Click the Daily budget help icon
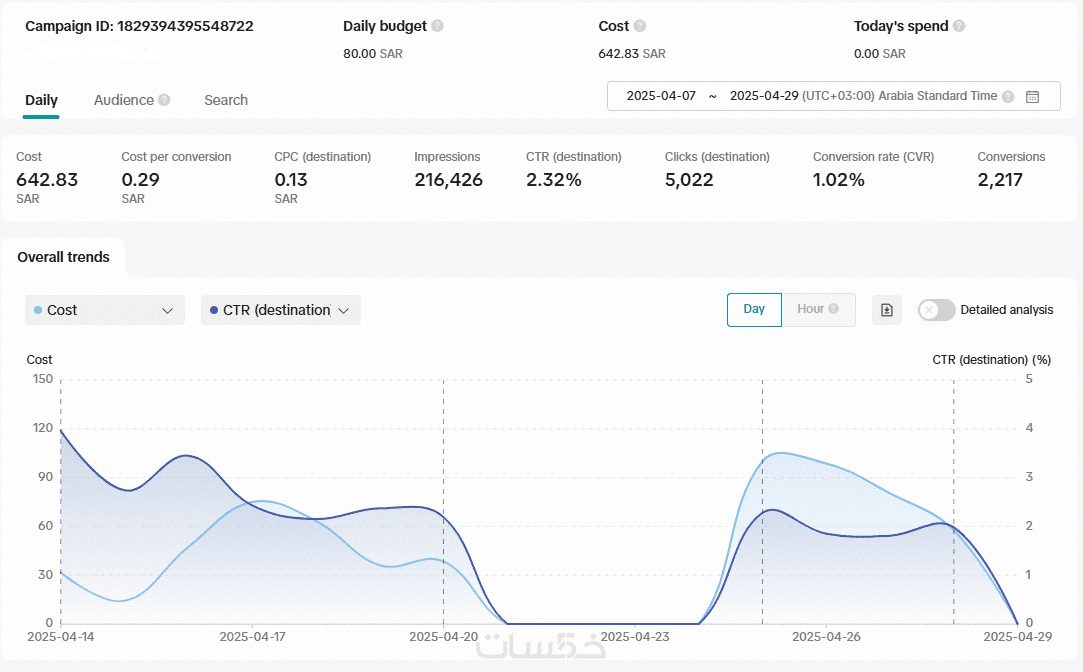The image size is (1083, 672). point(438,26)
